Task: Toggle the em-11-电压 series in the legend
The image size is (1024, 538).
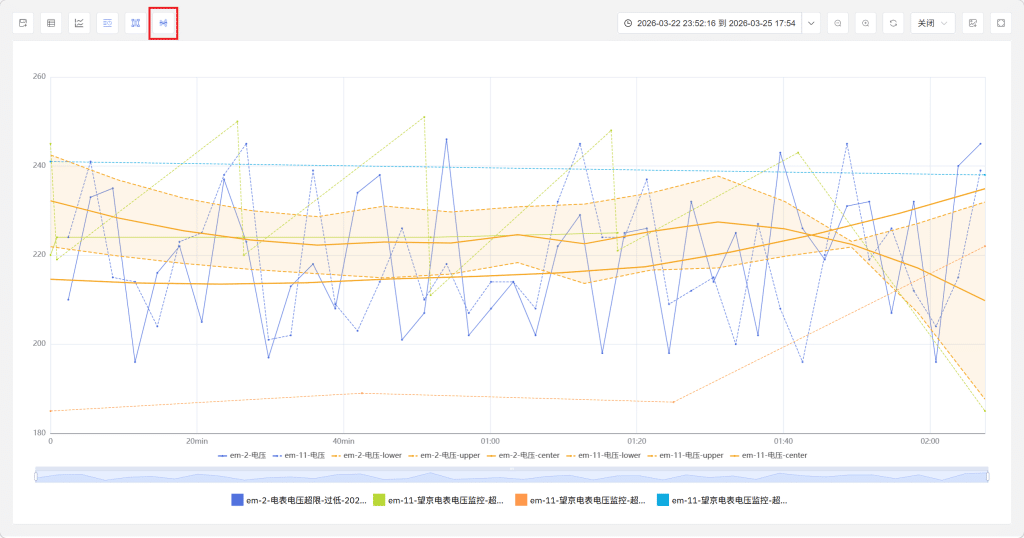Action: (x=298, y=455)
